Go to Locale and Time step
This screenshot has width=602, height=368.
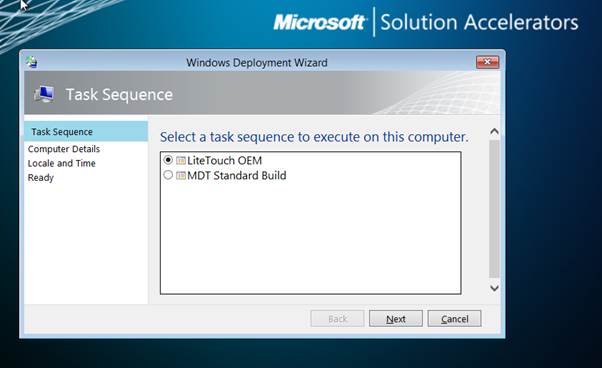[x=61, y=163]
